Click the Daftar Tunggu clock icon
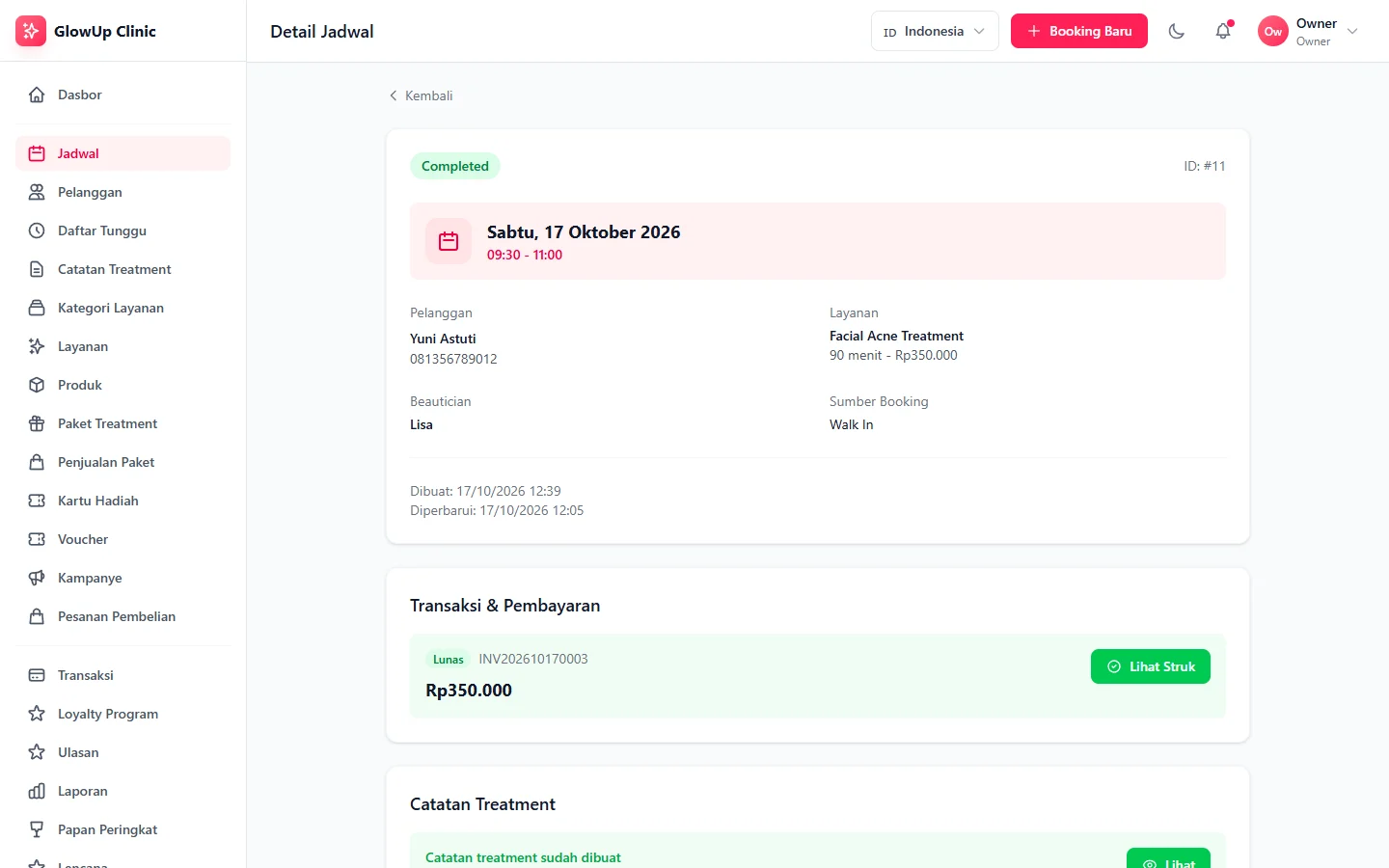This screenshot has width=1389, height=868. click(37, 231)
